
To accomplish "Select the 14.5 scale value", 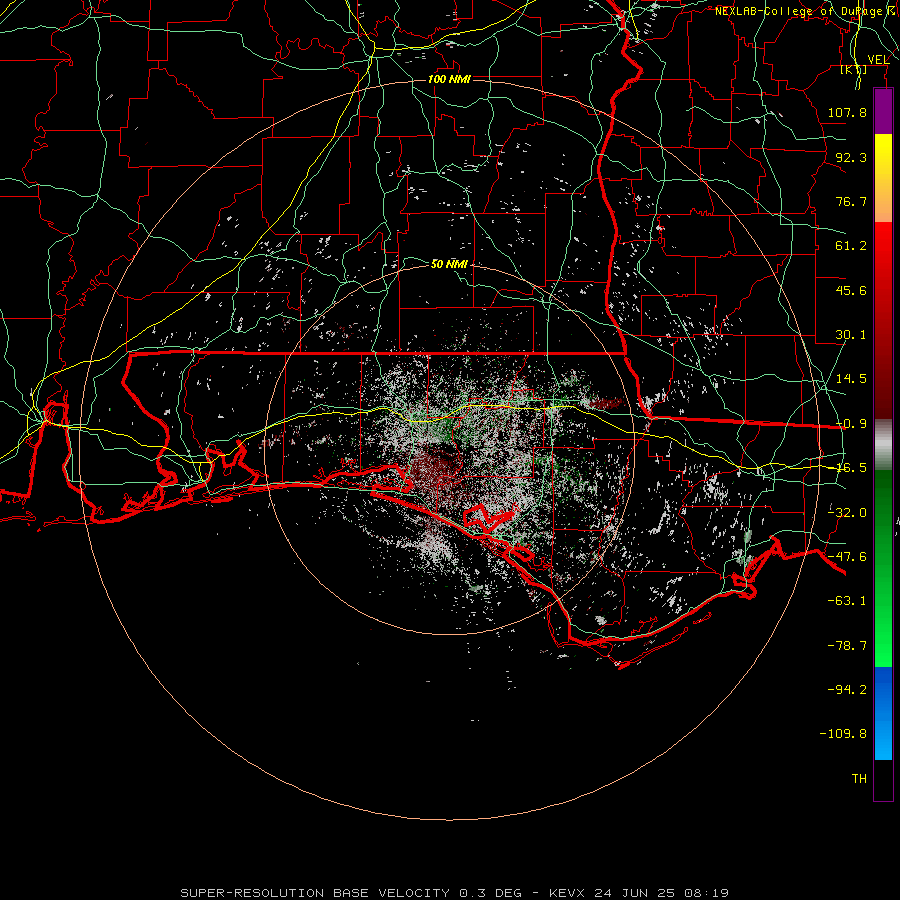I will click(851, 379).
